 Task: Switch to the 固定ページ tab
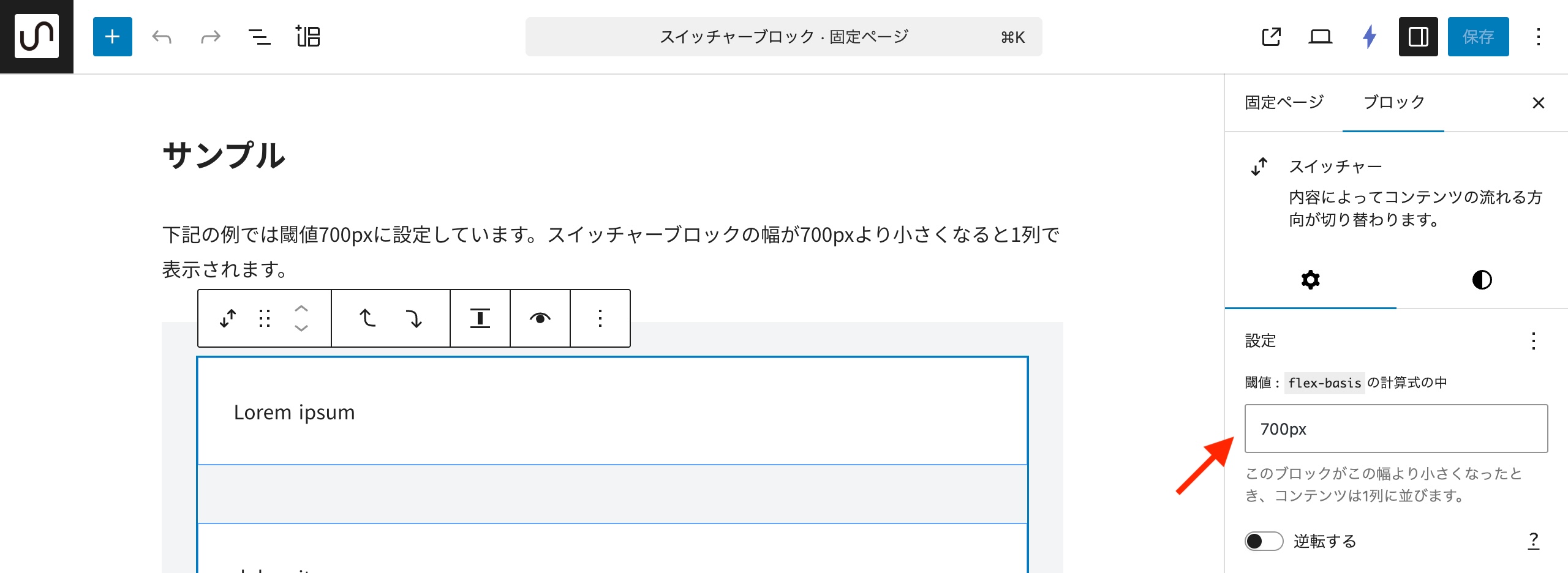[1284, 102]
